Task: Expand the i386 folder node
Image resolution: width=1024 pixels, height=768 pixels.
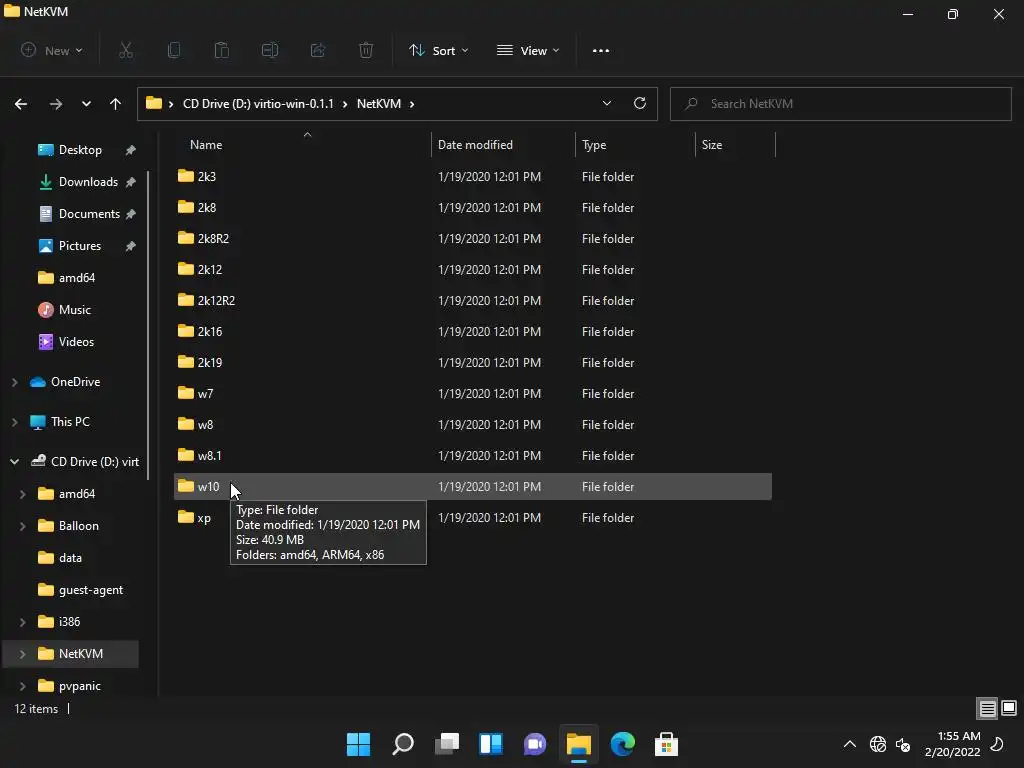Action: pos(22,622)
